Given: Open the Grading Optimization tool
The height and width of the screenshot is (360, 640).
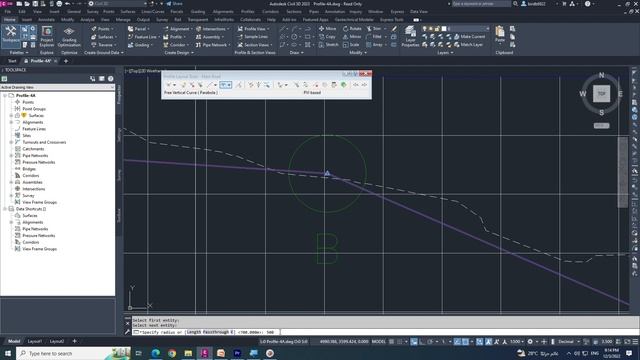Looking at the screenshot, I should [69, 37].
